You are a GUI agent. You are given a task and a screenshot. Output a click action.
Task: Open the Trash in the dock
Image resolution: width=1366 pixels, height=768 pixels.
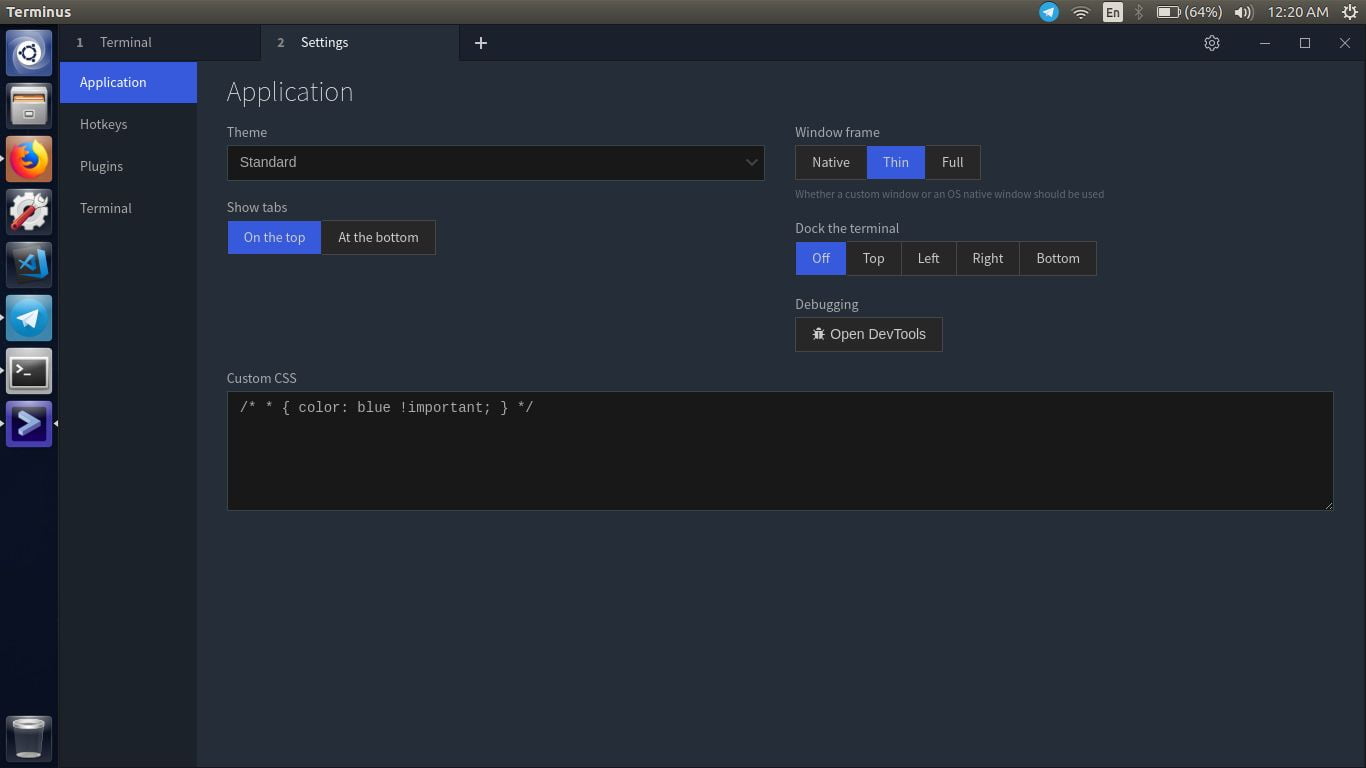[x=29, y=739]
